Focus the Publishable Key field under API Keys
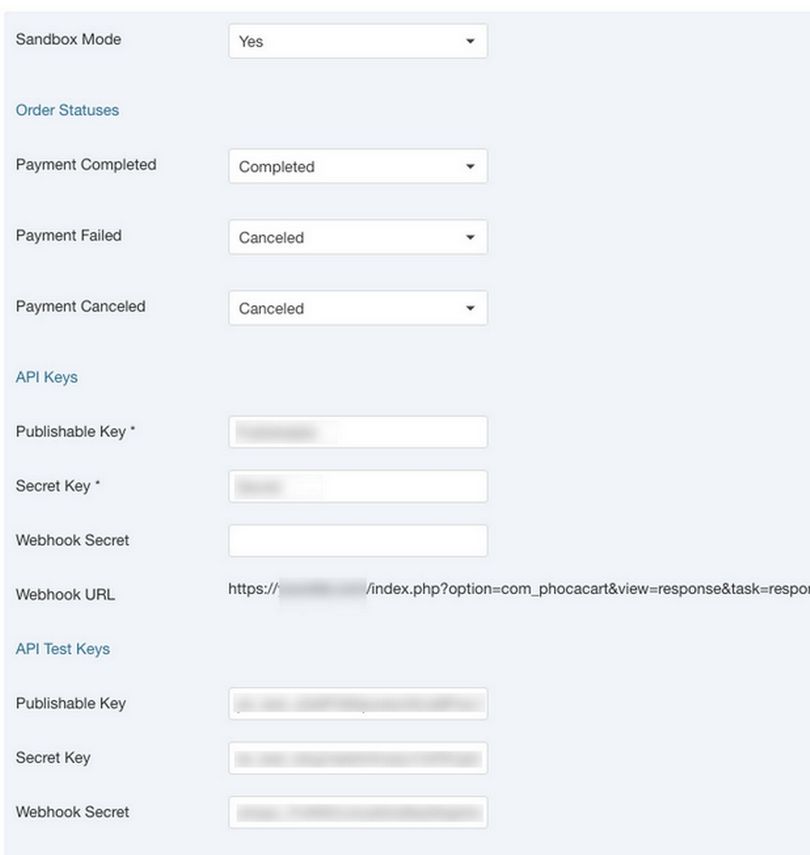The height and width of the screenshot is (855, 810). click(x=357, y=432)
